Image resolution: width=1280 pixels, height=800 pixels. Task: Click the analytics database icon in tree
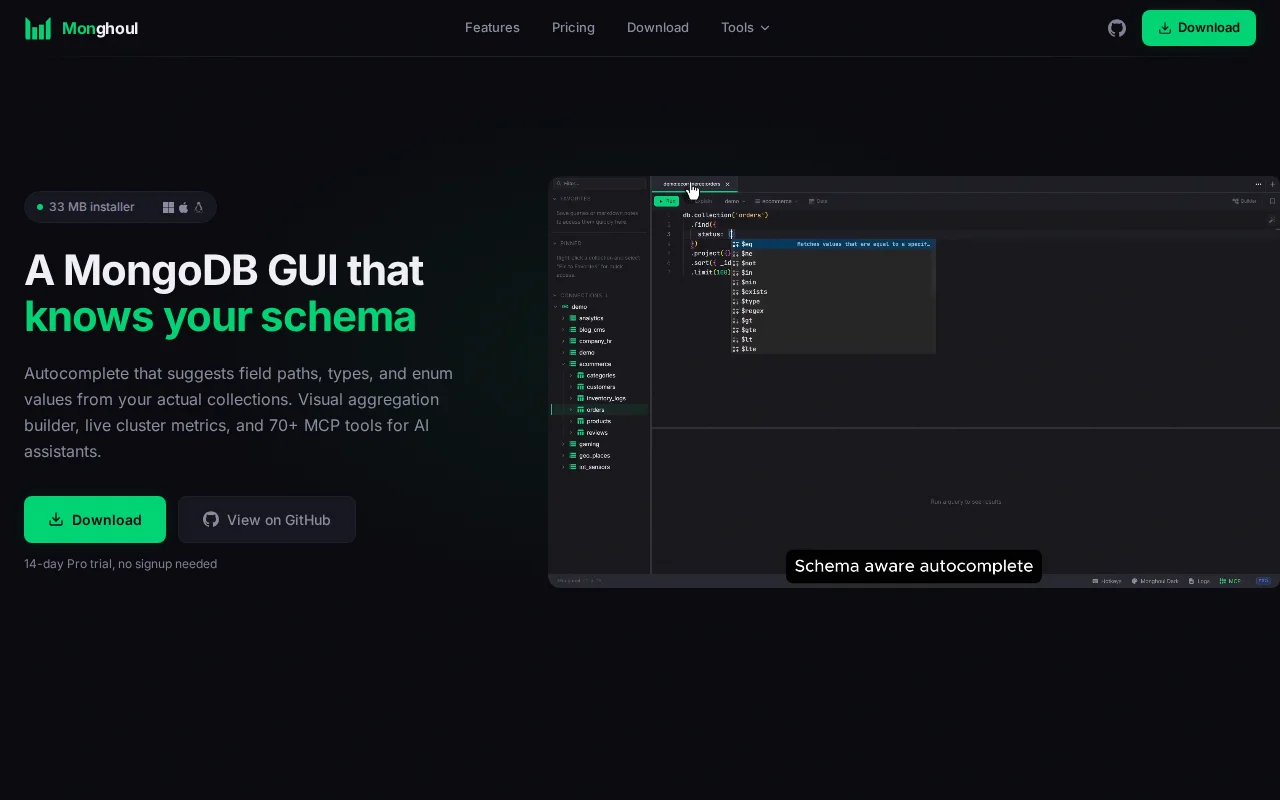click(x=573, y=318)
